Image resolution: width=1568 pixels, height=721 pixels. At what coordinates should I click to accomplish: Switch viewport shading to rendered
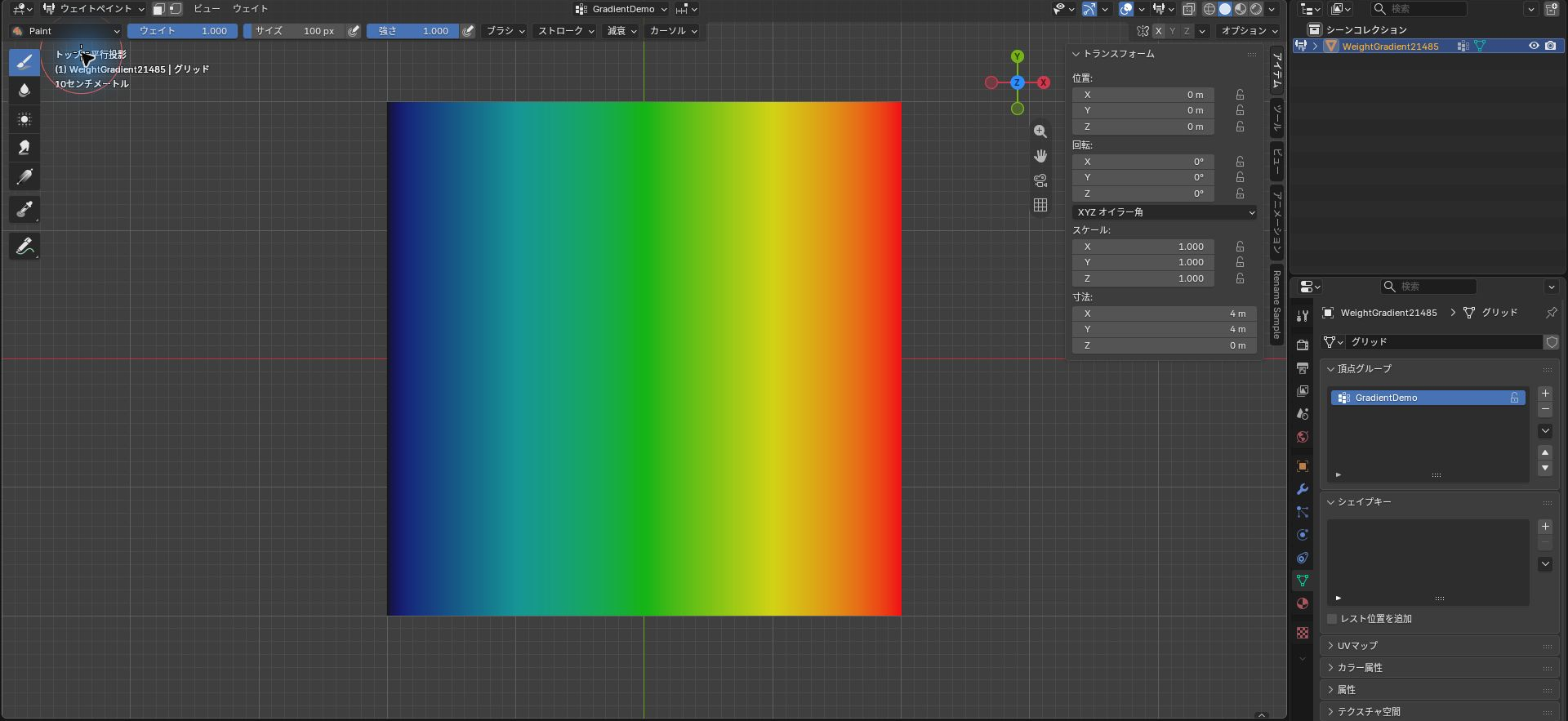click(1256, 9)
